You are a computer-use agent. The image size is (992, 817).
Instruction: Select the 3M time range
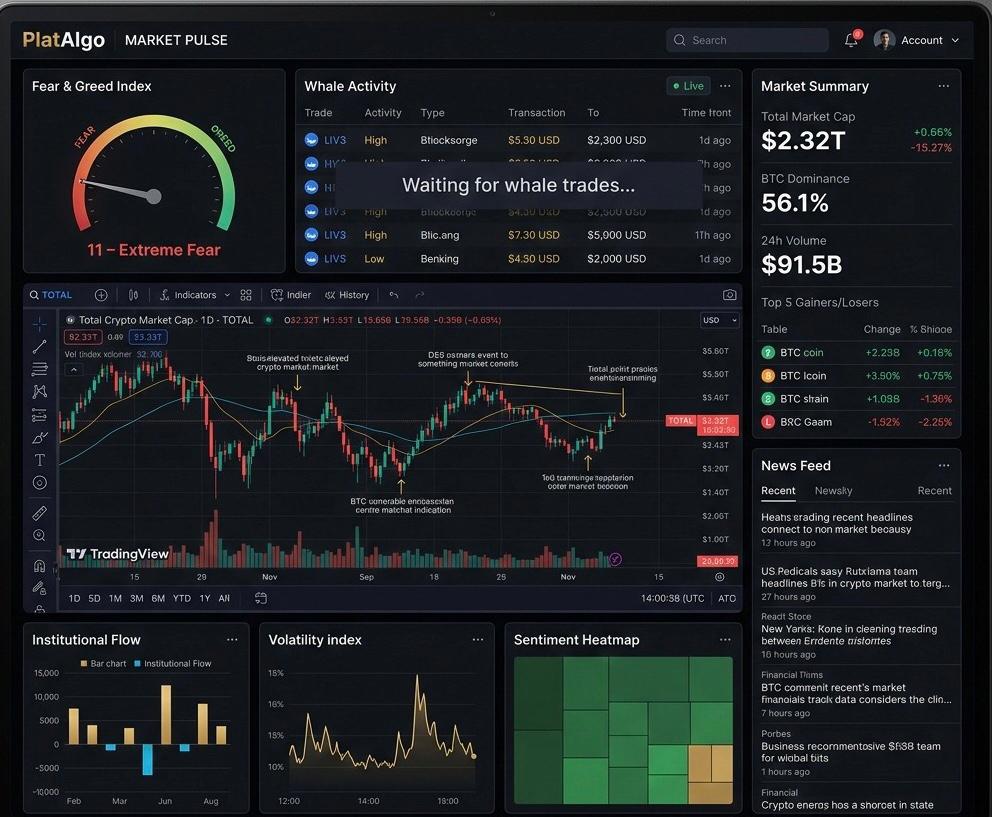(137, 598)
